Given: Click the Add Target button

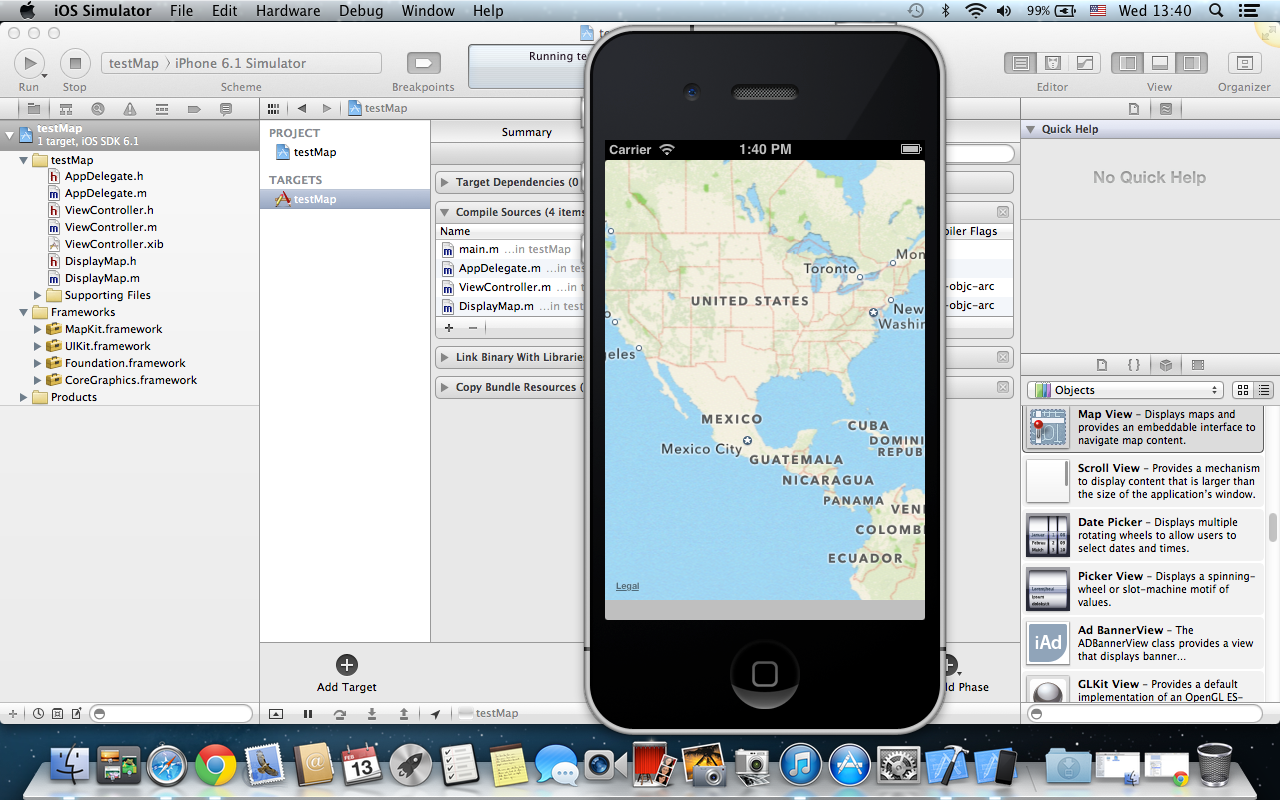Looking at the screenshot, I should click(347, 673).
